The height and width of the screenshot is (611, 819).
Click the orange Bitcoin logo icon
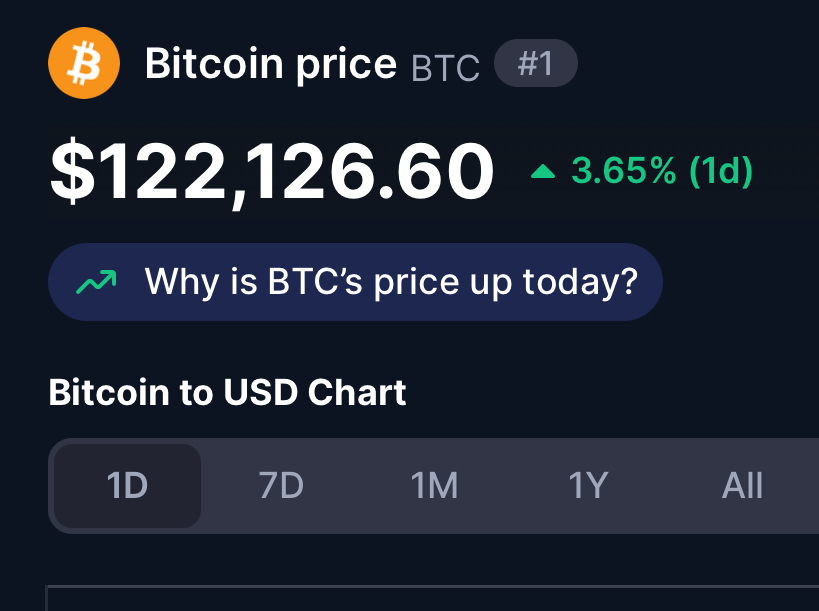pos(84,63)
